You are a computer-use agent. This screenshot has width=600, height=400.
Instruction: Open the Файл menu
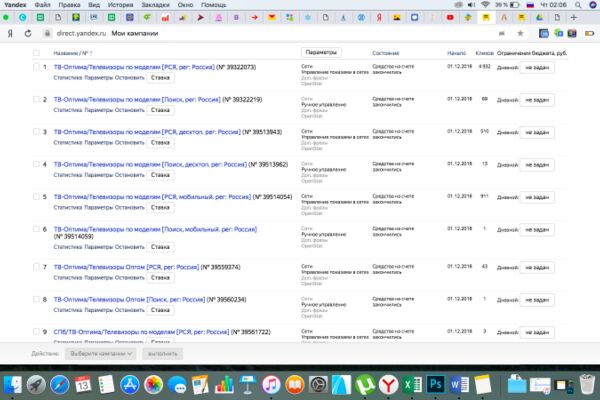click(x=42, y=5)
